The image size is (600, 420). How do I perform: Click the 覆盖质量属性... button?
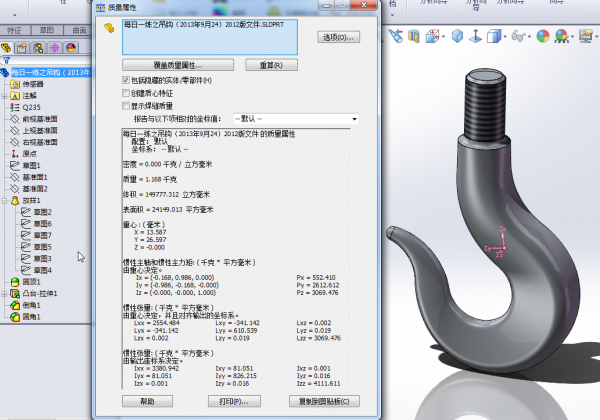[x=178, y=65]
